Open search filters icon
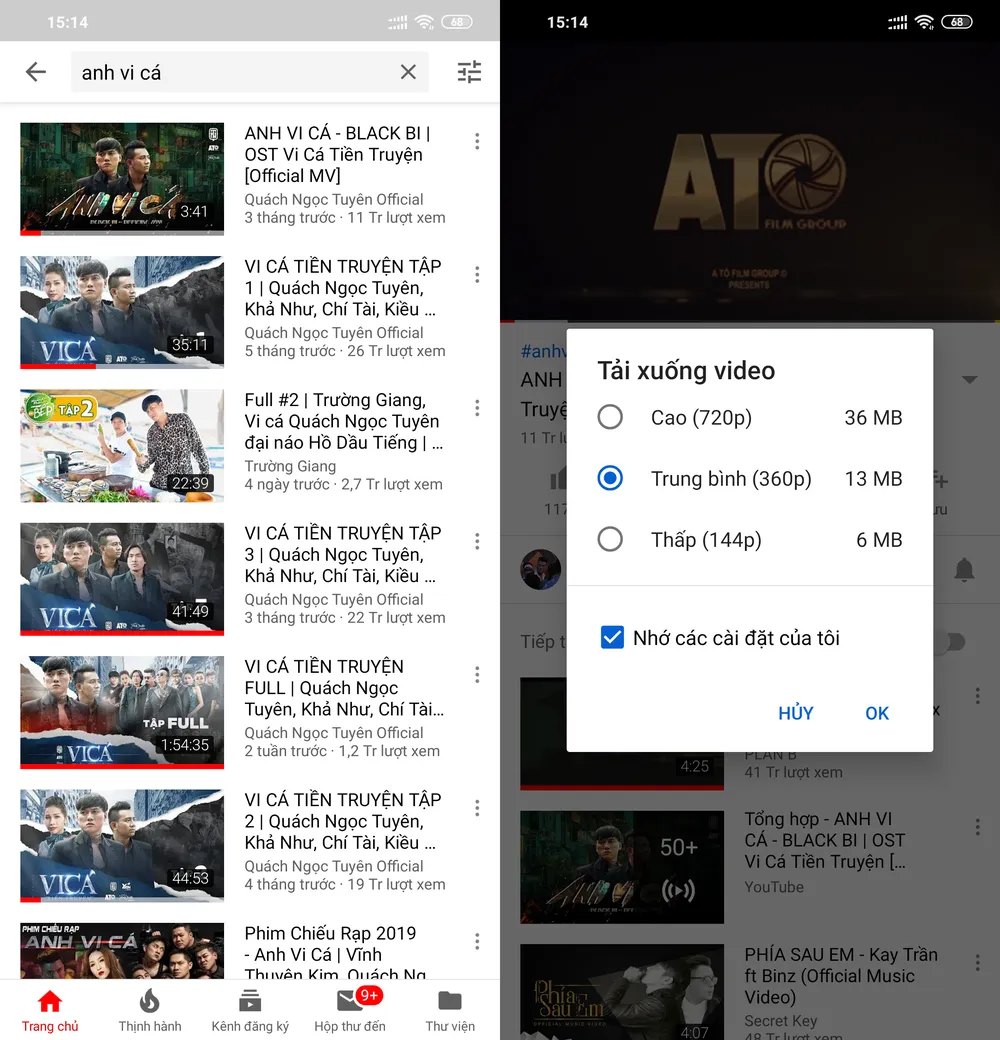The width and height of the screenshot is (1000, 1040). 469,72
